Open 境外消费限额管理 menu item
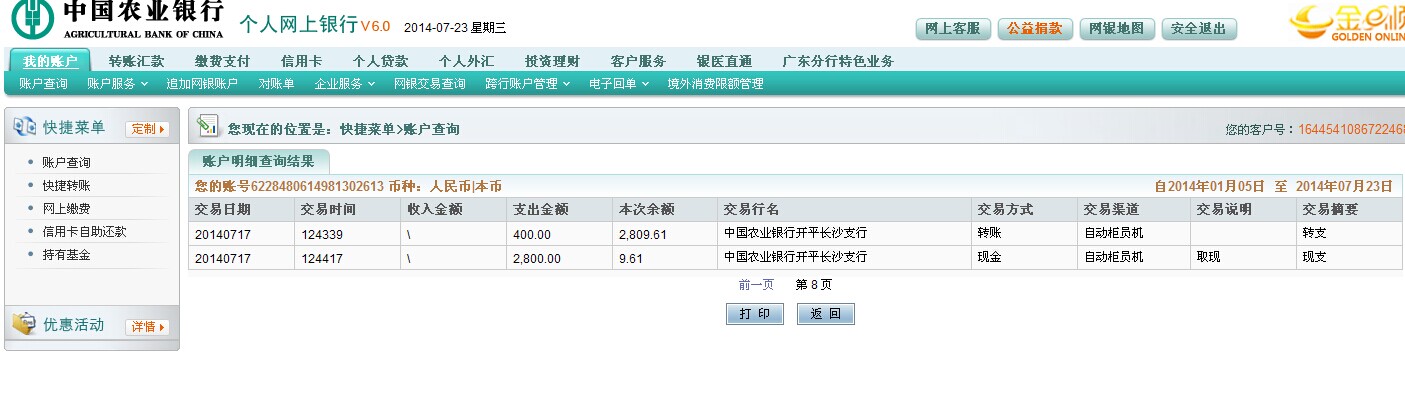Screen dimensions: 1405x402 [715, 84]
